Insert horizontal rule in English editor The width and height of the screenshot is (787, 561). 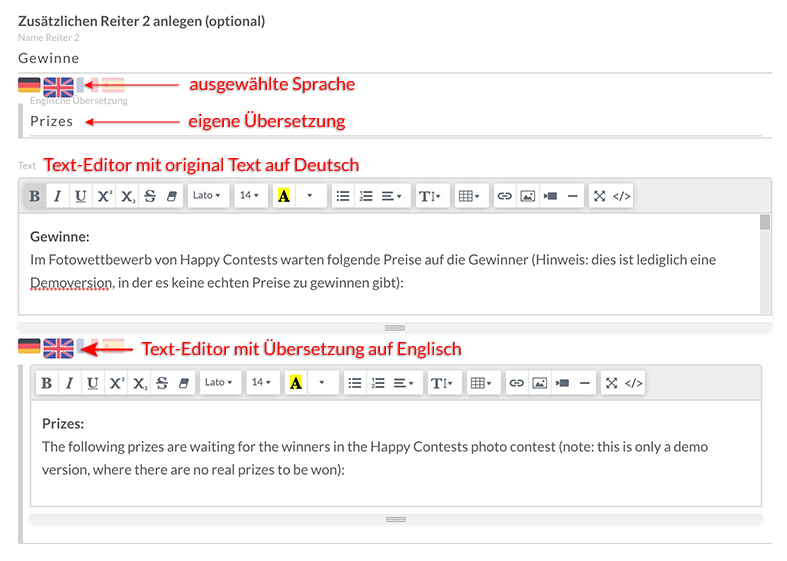tap(585, 383)
